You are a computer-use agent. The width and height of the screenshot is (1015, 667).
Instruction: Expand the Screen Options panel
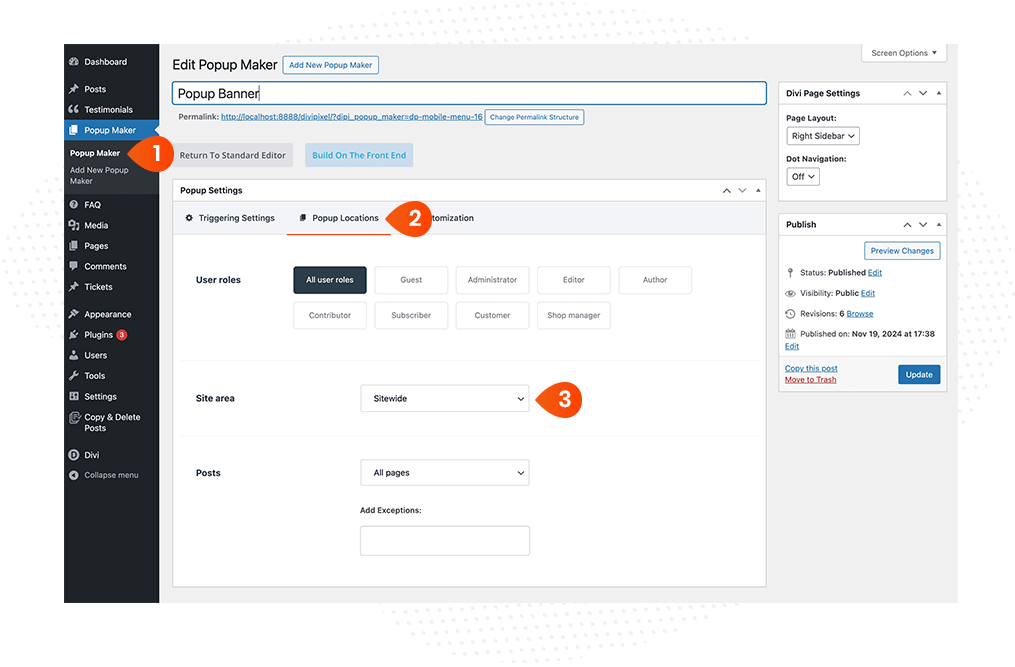[904, 53]
